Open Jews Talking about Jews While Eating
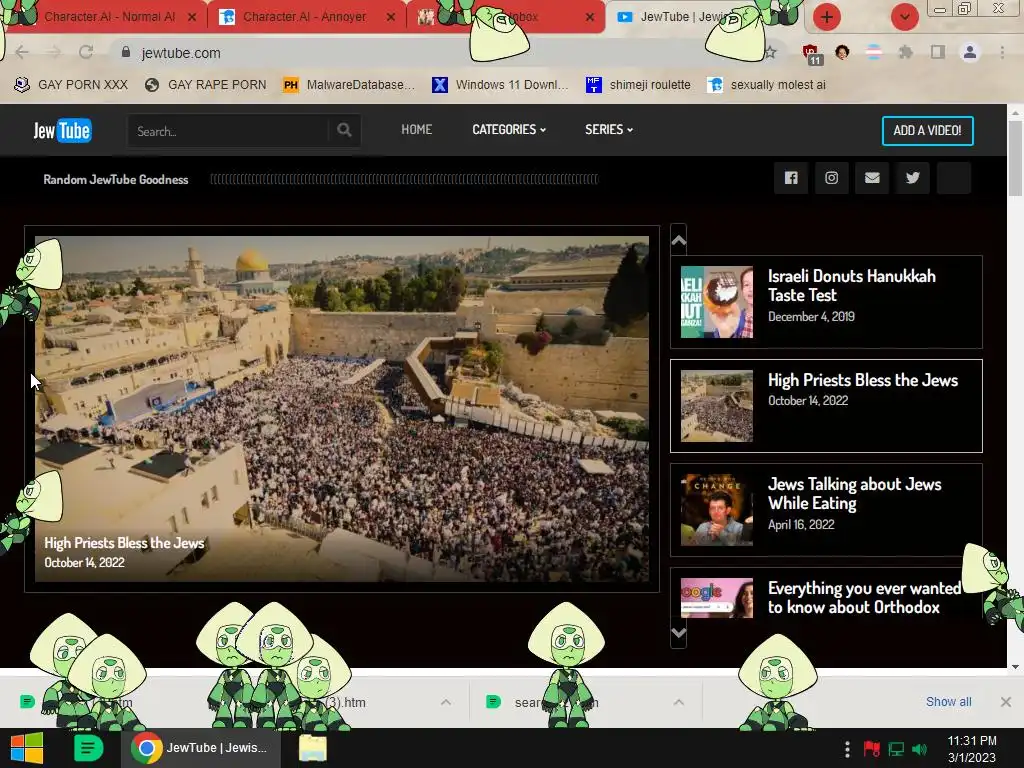This screenshot has width=1024, height=768. point(826,509)
